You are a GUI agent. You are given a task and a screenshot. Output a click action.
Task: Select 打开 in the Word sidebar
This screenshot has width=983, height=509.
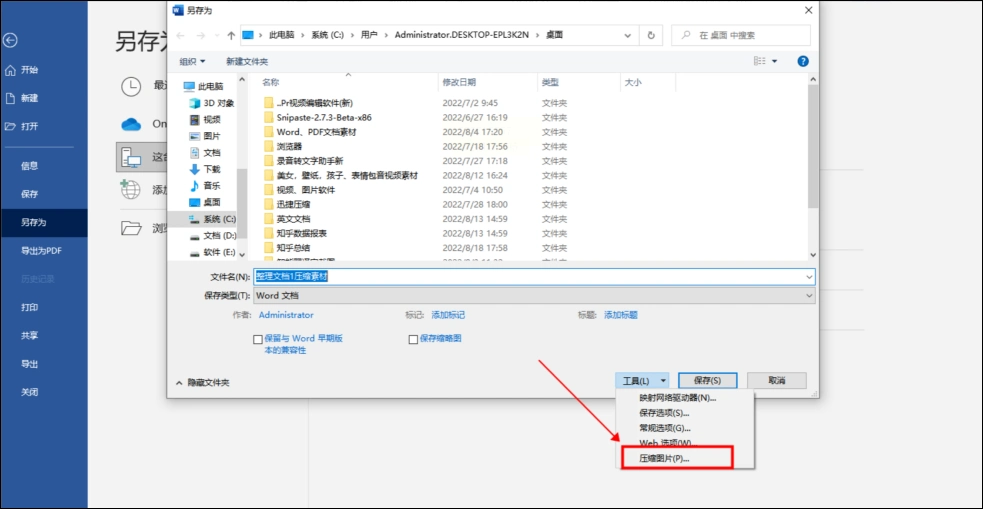(21, 126)
